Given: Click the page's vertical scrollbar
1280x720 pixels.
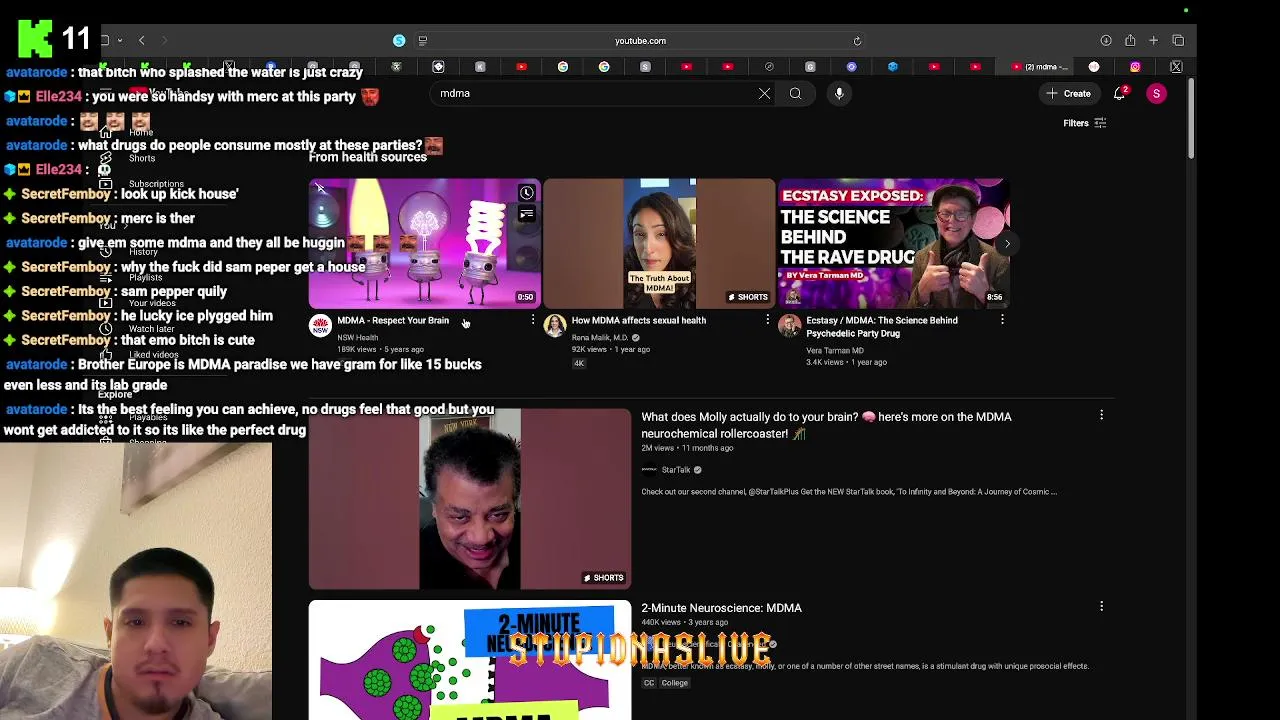Looking at the screenshot, I should tap(1190, 117).
